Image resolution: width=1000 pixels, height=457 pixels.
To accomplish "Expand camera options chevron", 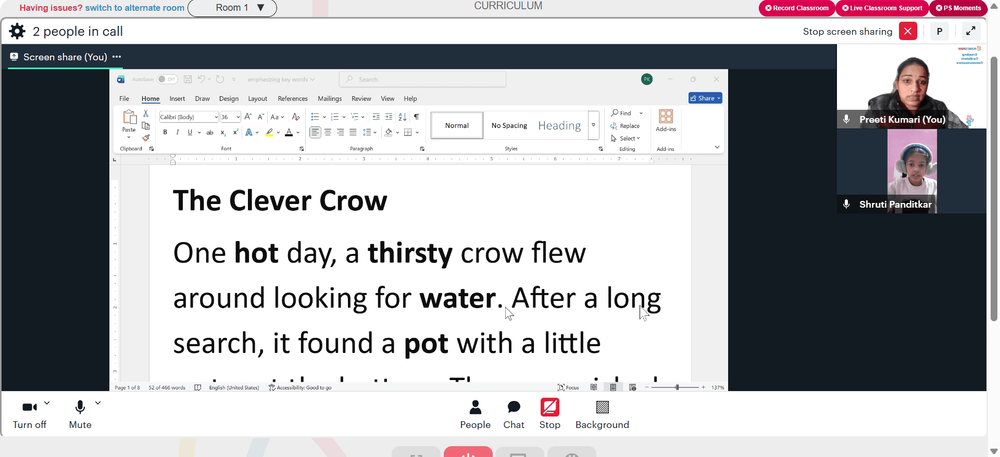I will [47, 403].
